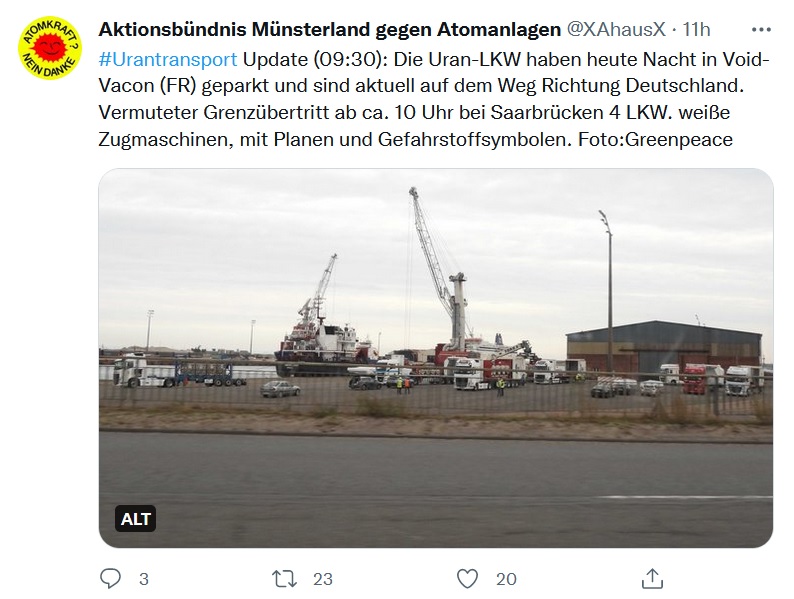View the 20 likes count
This screenshot has width=794, height=599.
point(506,579)
